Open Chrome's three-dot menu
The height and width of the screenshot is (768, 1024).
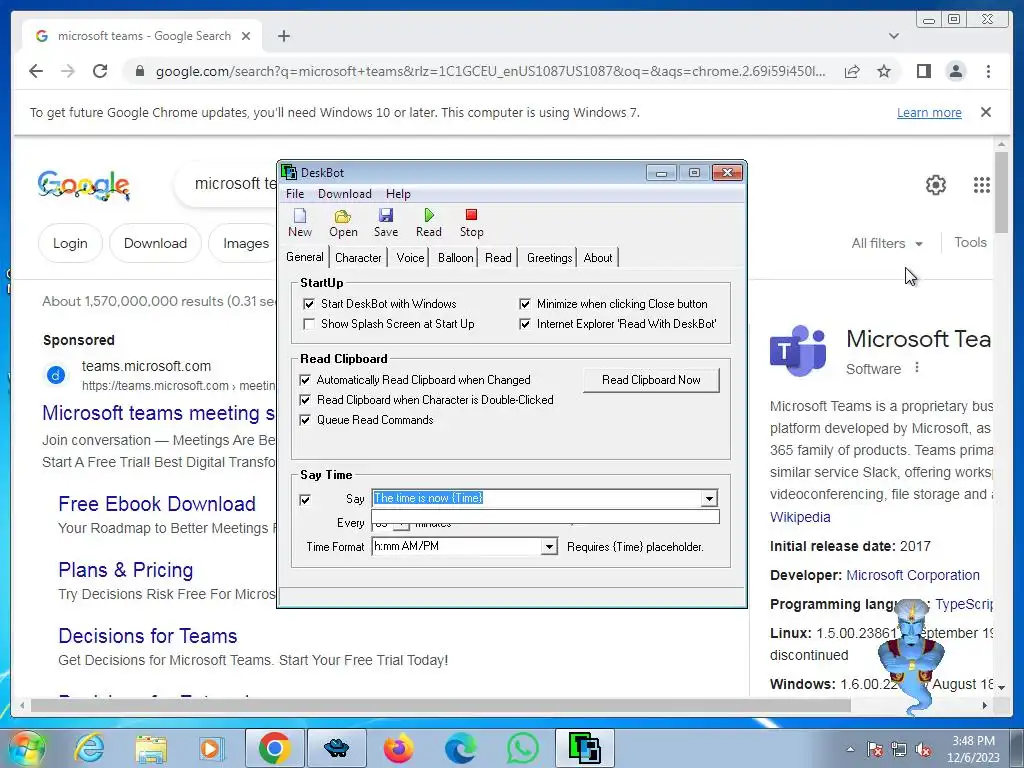coord(988,71)
